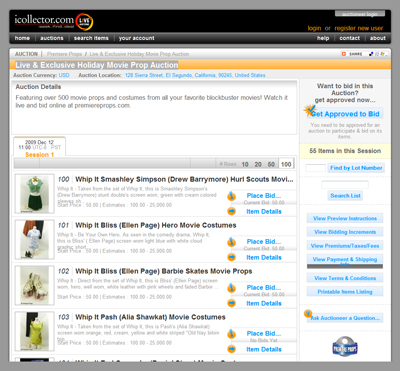
Task: Click the '55 Items in this Session' text
Action: point(345,151)
